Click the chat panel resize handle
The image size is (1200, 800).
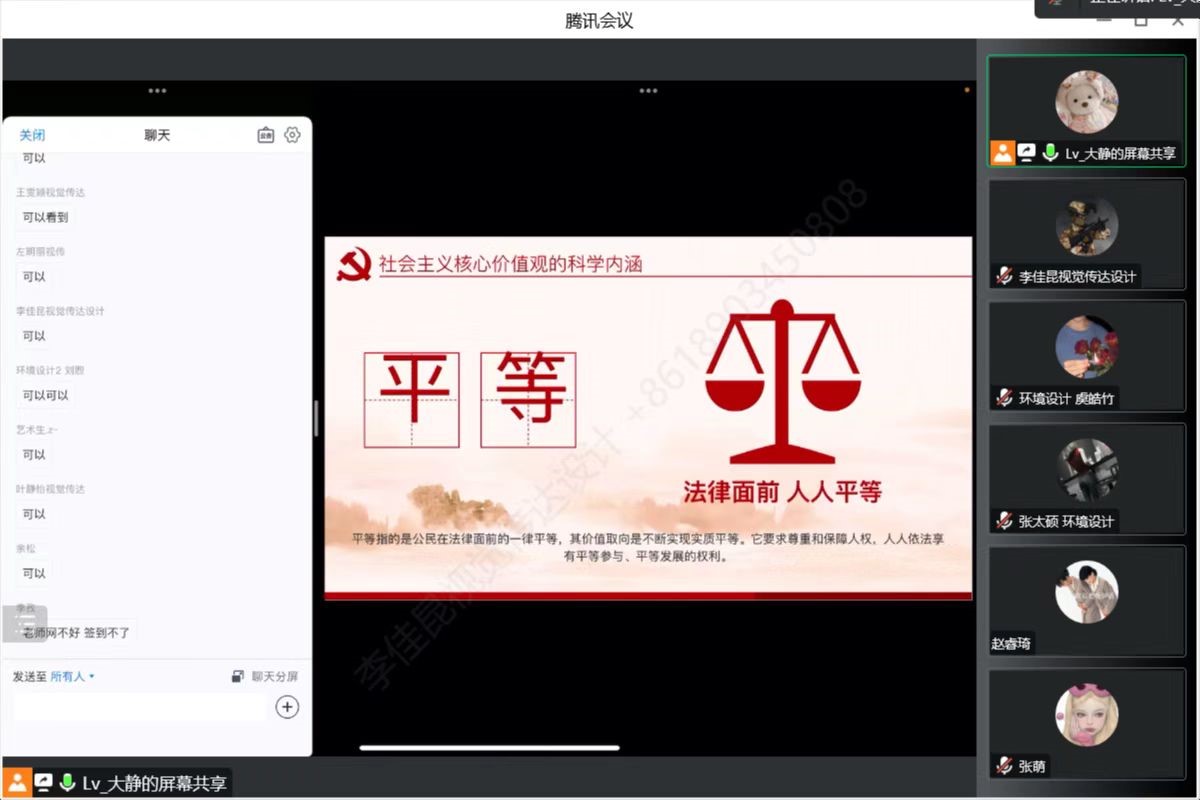click(316, 418)
